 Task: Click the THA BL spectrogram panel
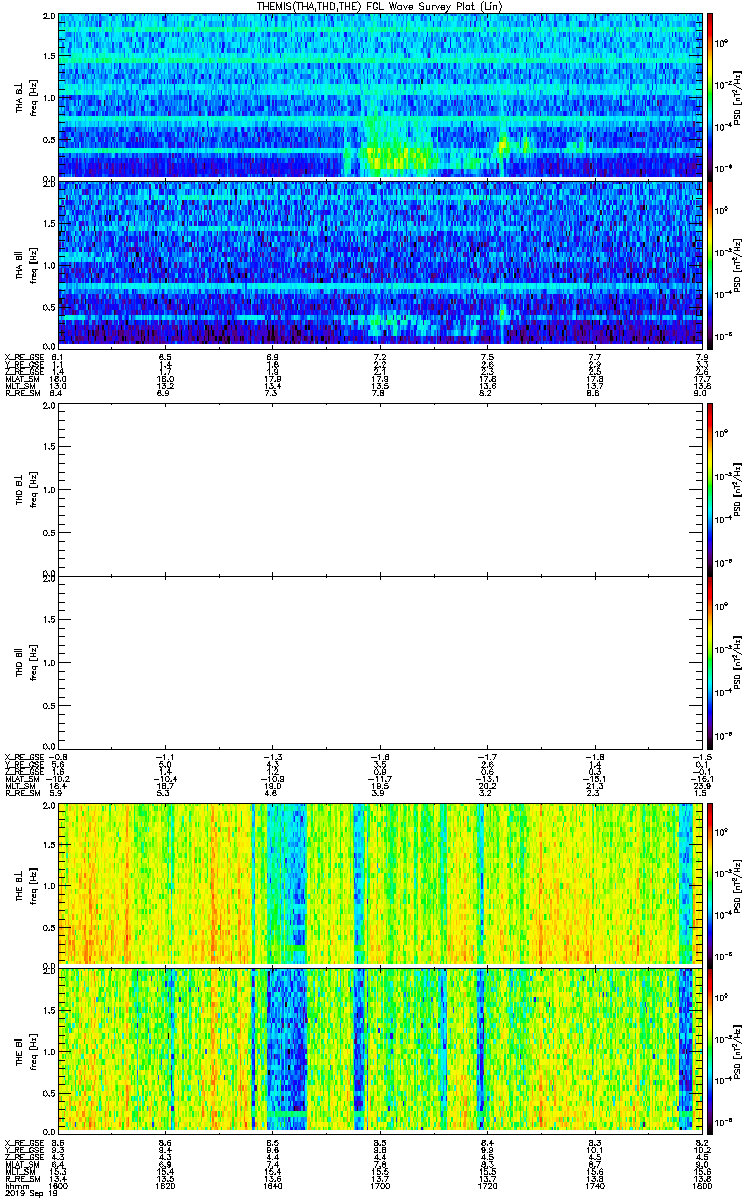(380, 96)
